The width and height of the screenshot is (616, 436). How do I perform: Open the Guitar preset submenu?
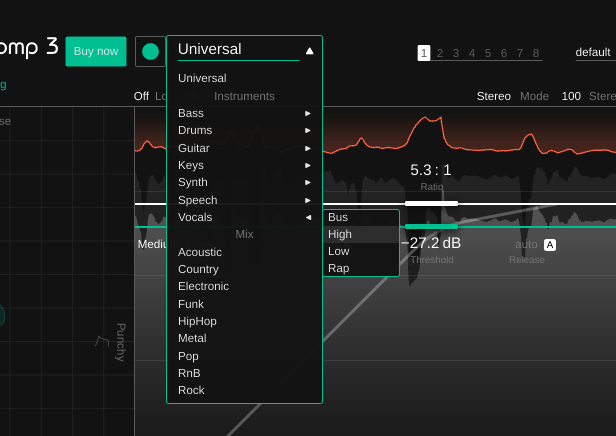tap(244, 148)
